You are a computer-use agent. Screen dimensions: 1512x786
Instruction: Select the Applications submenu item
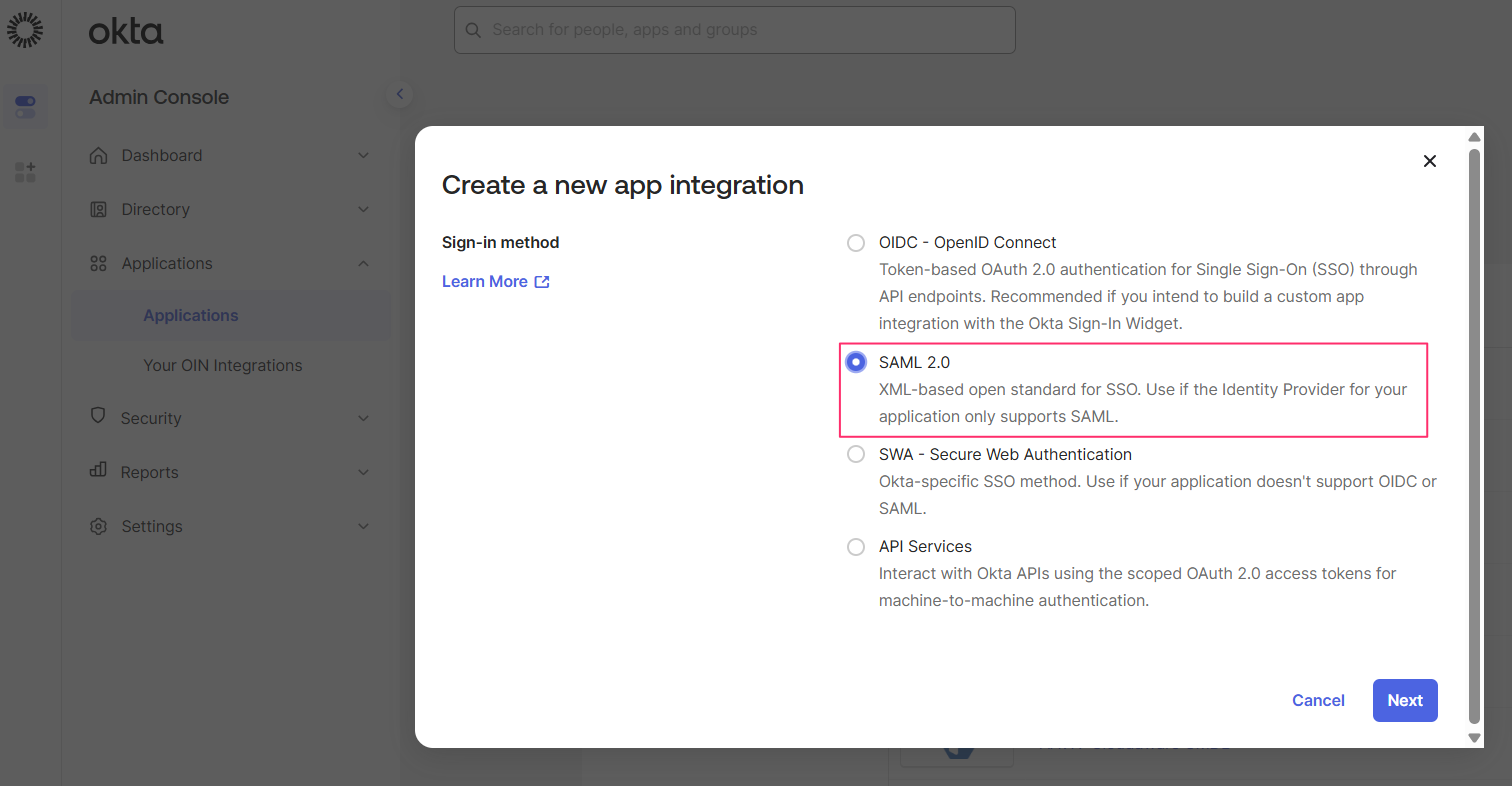190,315
